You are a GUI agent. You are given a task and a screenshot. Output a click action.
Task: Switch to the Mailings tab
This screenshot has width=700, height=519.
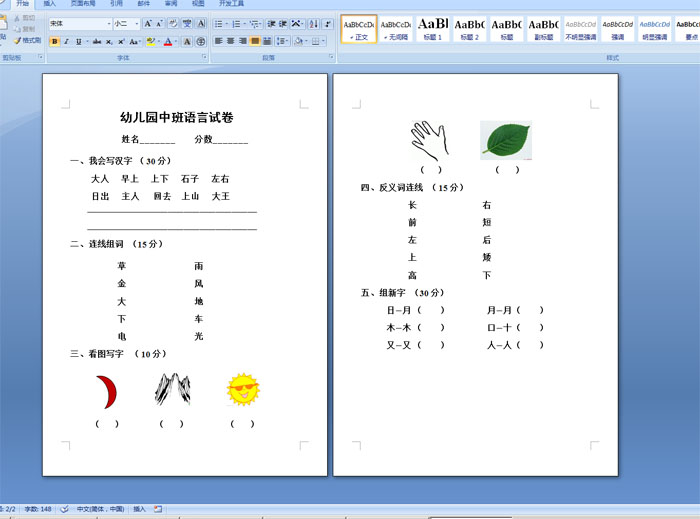(x=144, y=4)
